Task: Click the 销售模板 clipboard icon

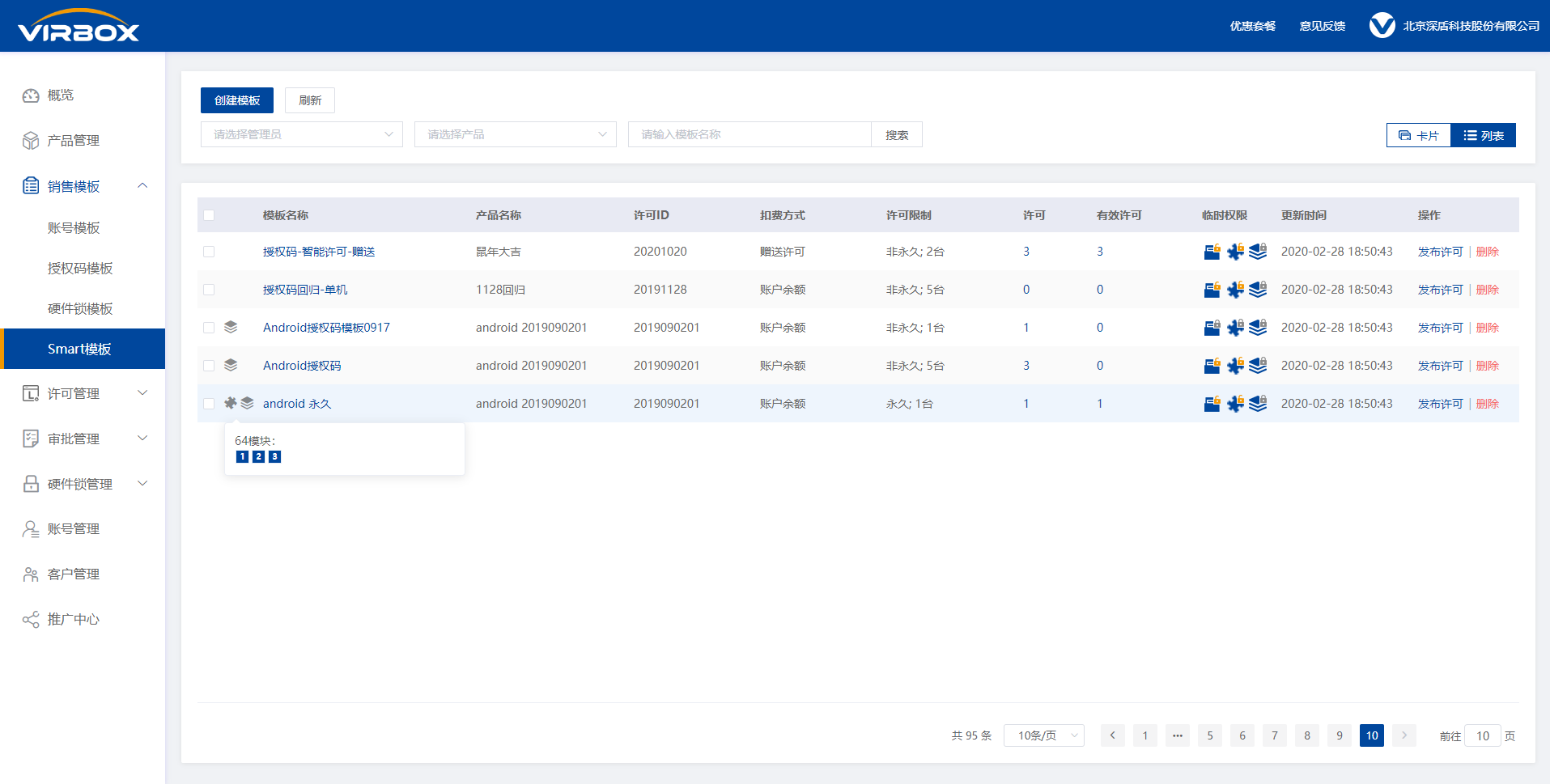Action: click(31, 186)
